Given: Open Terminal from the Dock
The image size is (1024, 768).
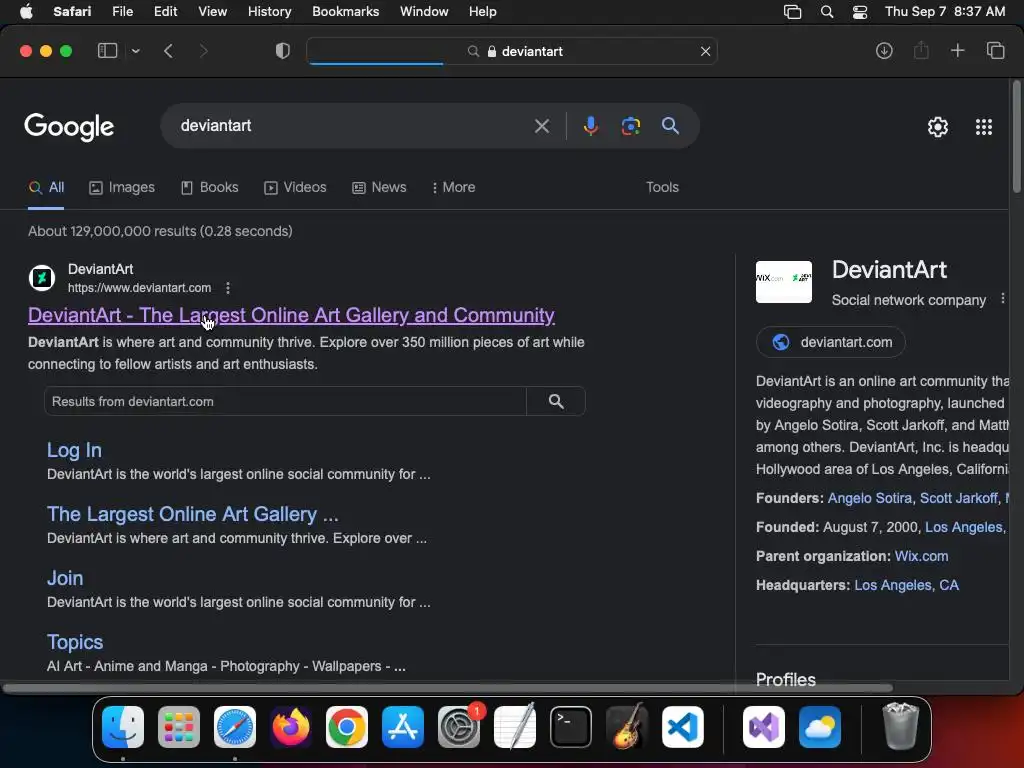Looking at the screenshot, I should tap(571, 727).
